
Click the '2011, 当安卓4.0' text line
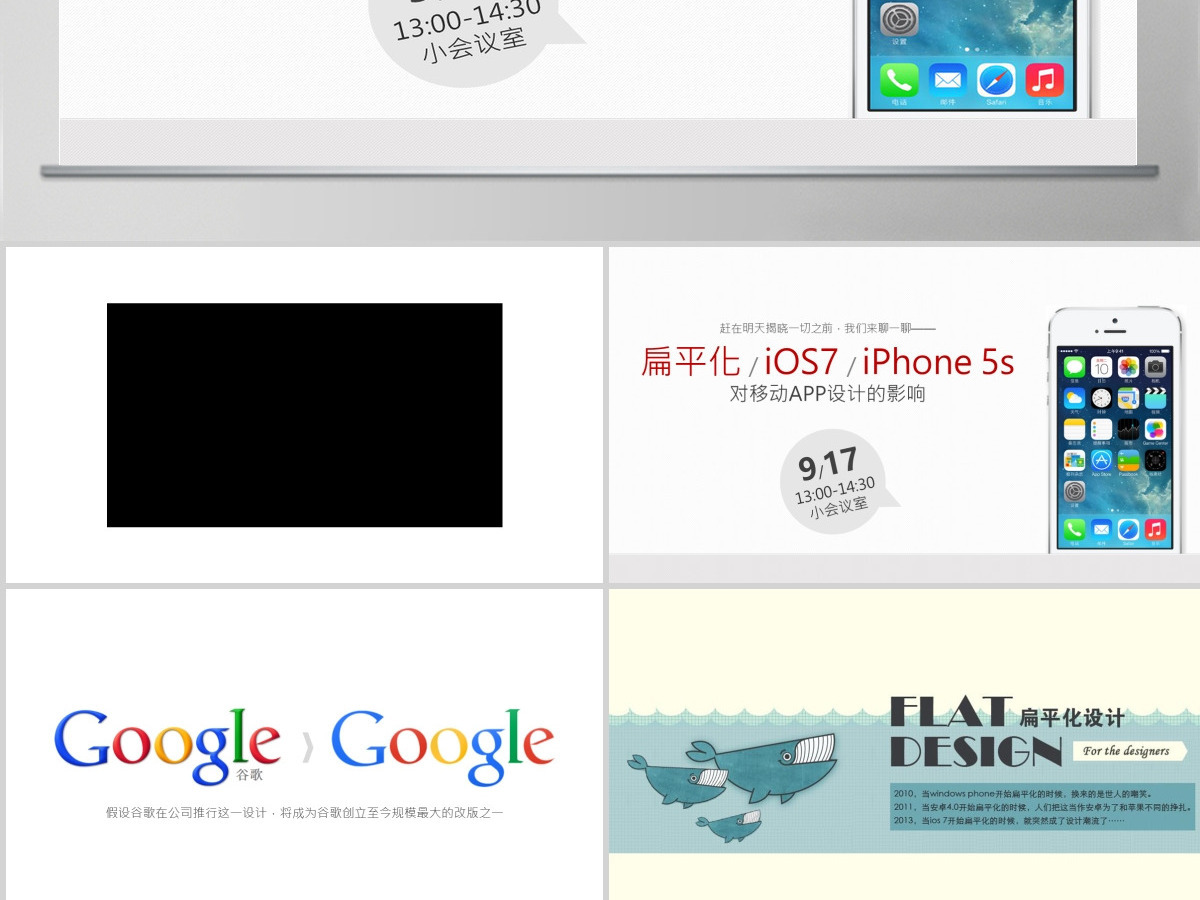(1041, 807)
